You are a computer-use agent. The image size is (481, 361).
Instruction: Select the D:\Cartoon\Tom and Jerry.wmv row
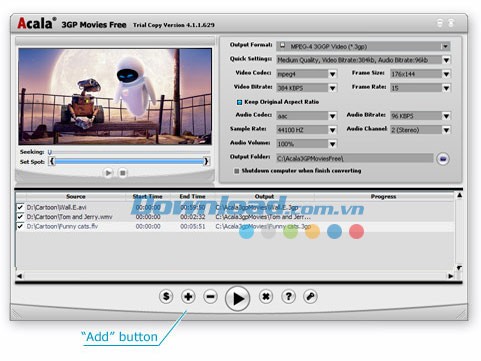coord(235,217)
